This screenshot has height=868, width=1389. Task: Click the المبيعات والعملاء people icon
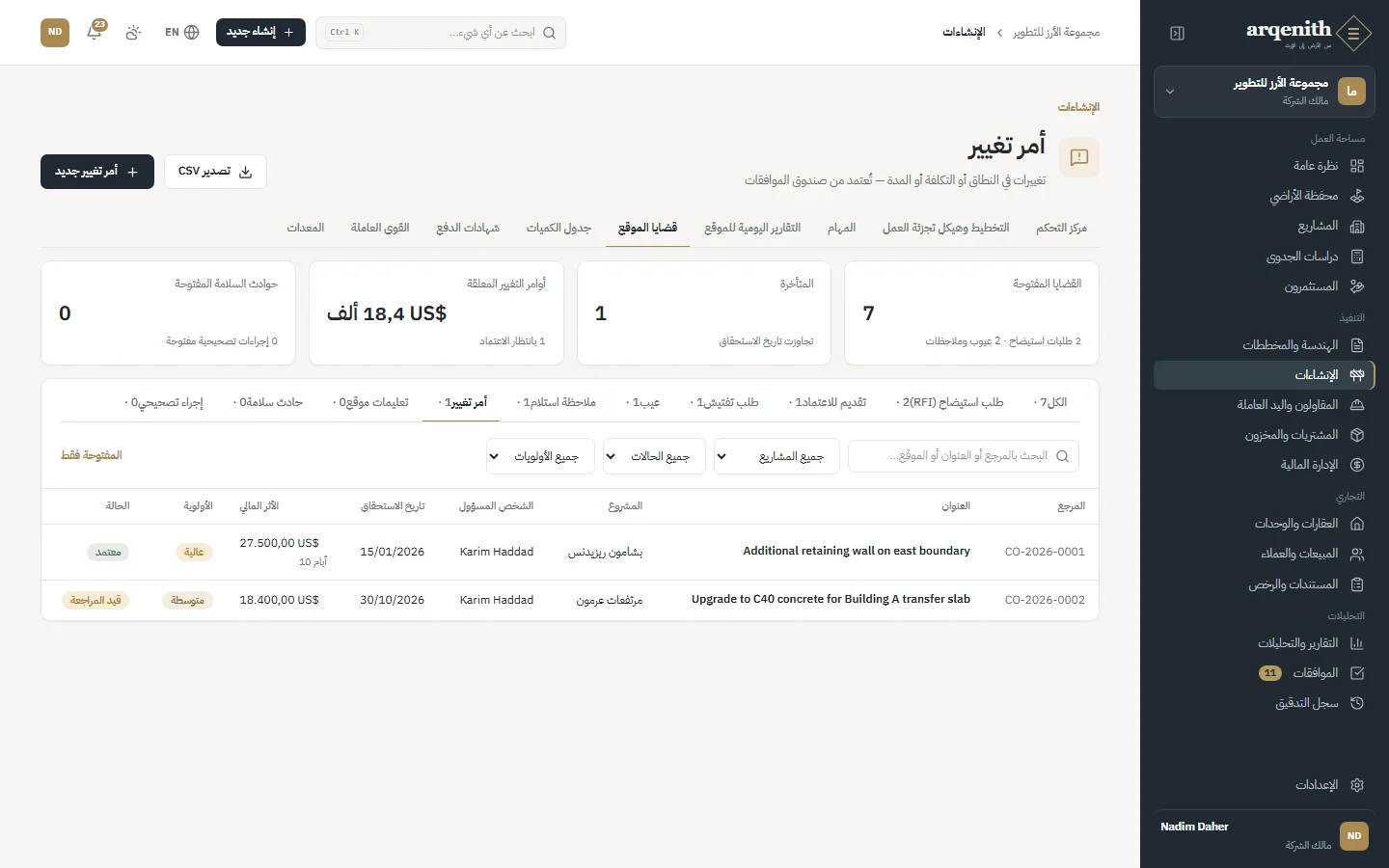click(x=1357, y=554)
